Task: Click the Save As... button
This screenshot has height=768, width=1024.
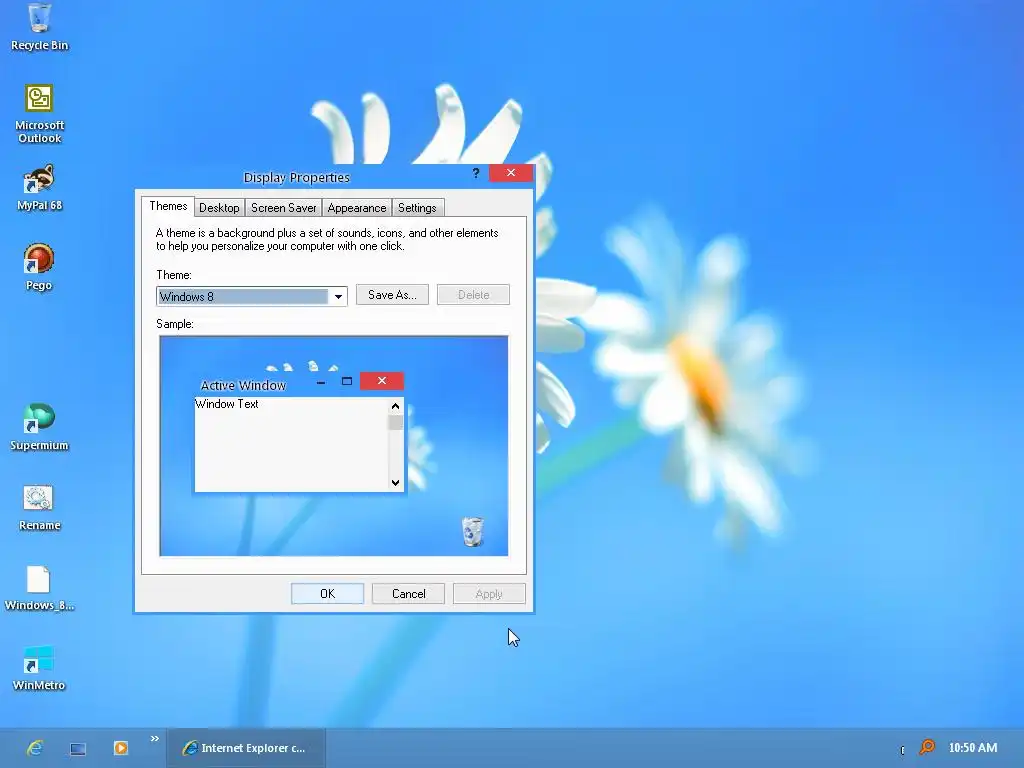Action: click(392, 295)
